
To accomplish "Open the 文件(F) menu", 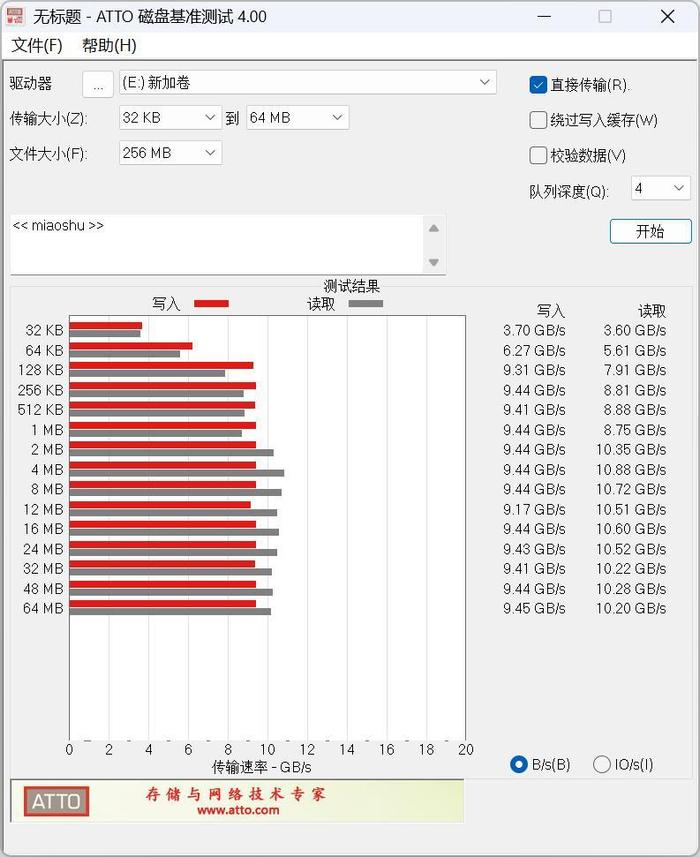I will (37, 45).
